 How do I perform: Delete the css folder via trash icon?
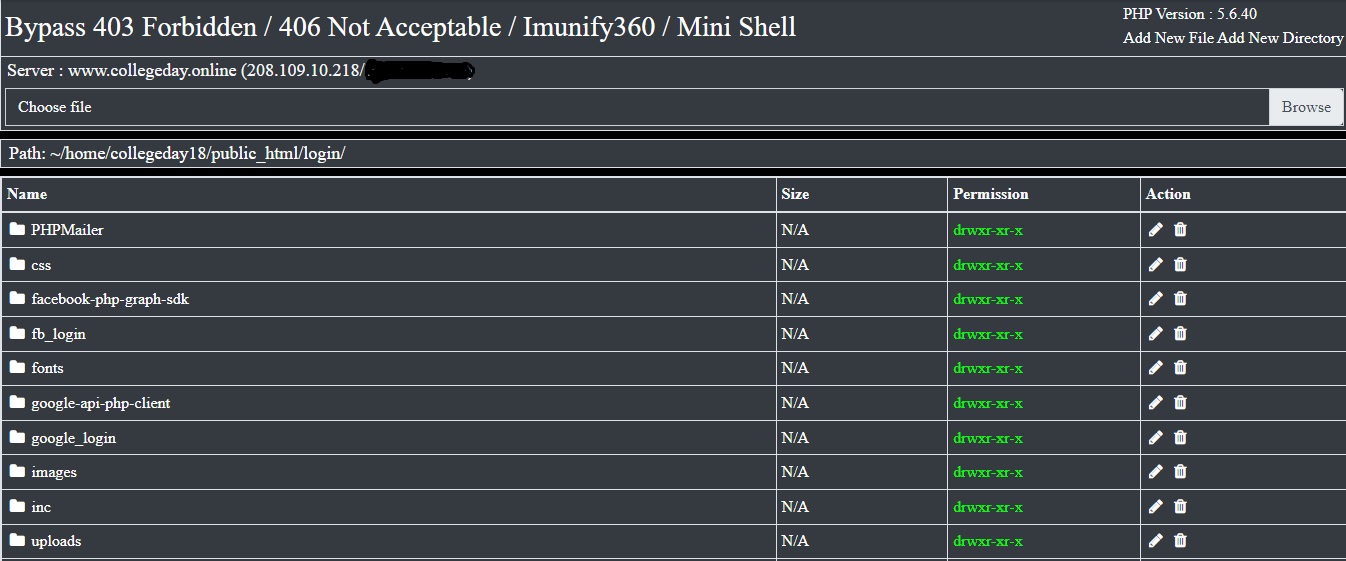click(1180, 265)
